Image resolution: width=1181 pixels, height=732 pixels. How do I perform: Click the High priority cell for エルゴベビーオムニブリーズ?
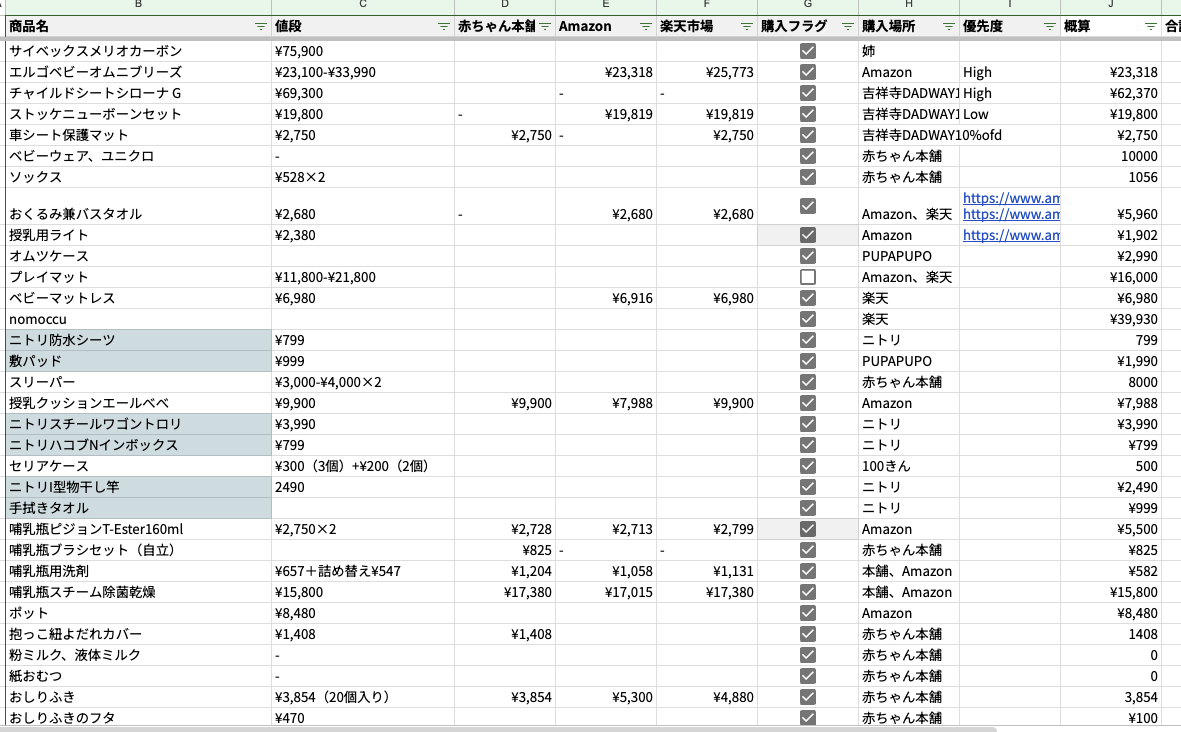point(1010,72)
